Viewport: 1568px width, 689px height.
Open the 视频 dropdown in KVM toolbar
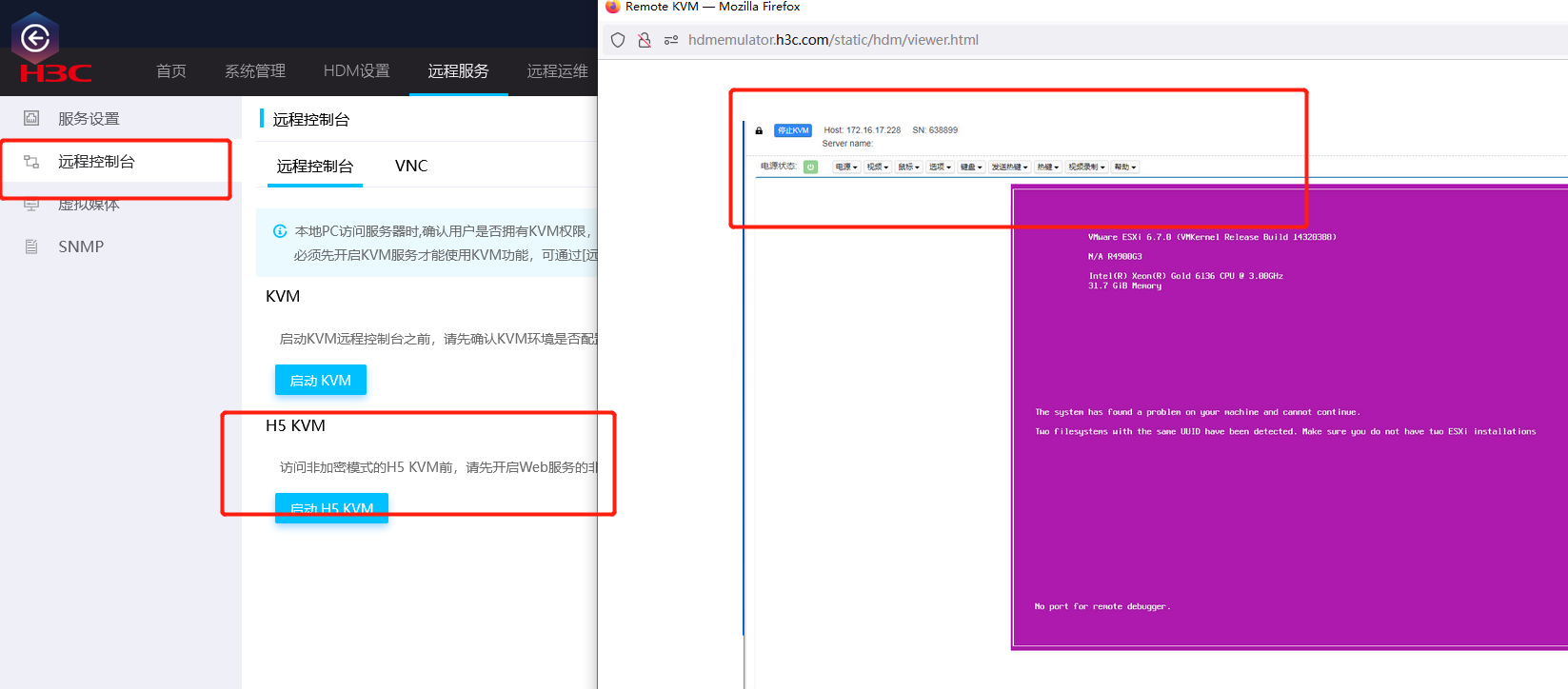878,167
